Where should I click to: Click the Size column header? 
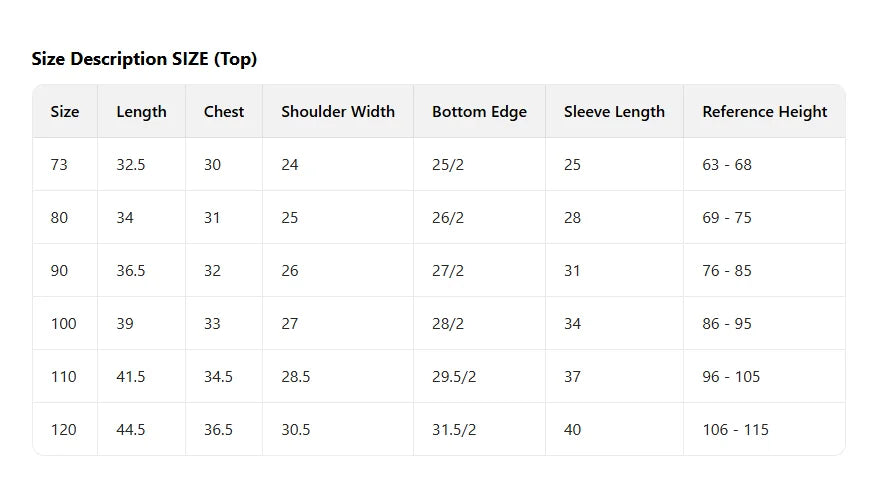coord(65,112)
